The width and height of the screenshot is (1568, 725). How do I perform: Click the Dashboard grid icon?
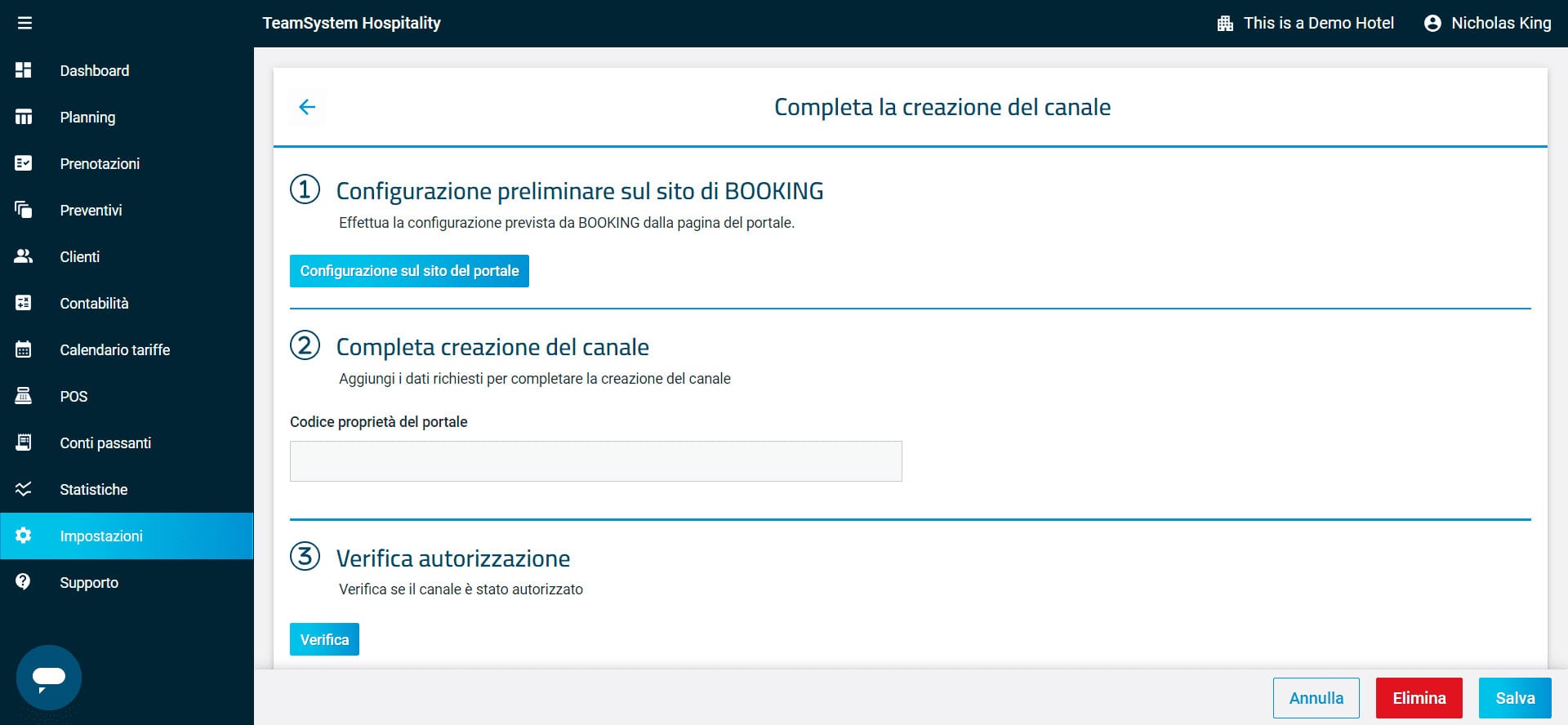[24, 70]
